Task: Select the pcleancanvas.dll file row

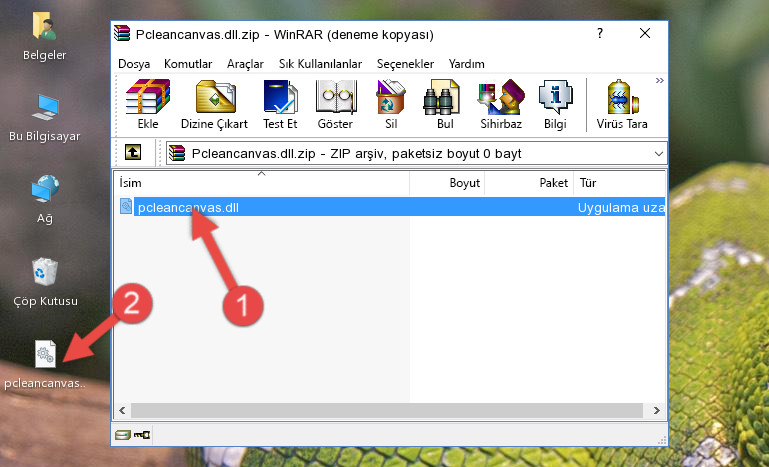Action: [391, 207]
